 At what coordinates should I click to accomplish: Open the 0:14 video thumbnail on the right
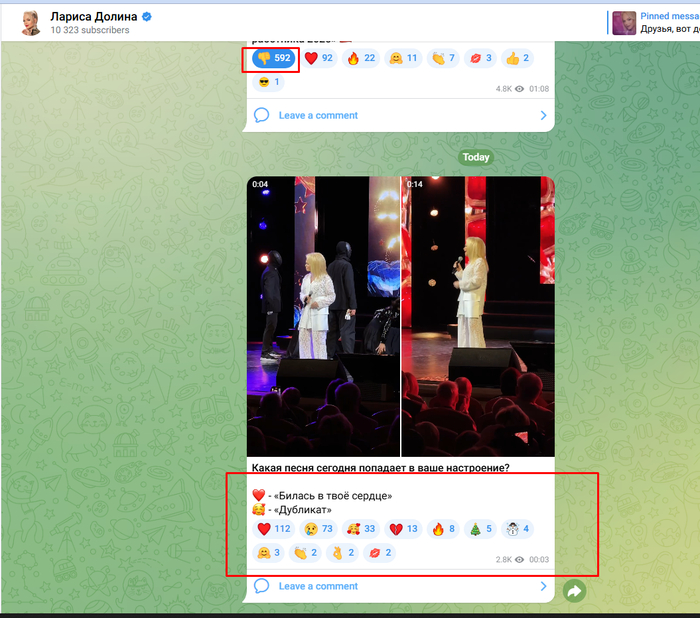click(x=478, y=316)
